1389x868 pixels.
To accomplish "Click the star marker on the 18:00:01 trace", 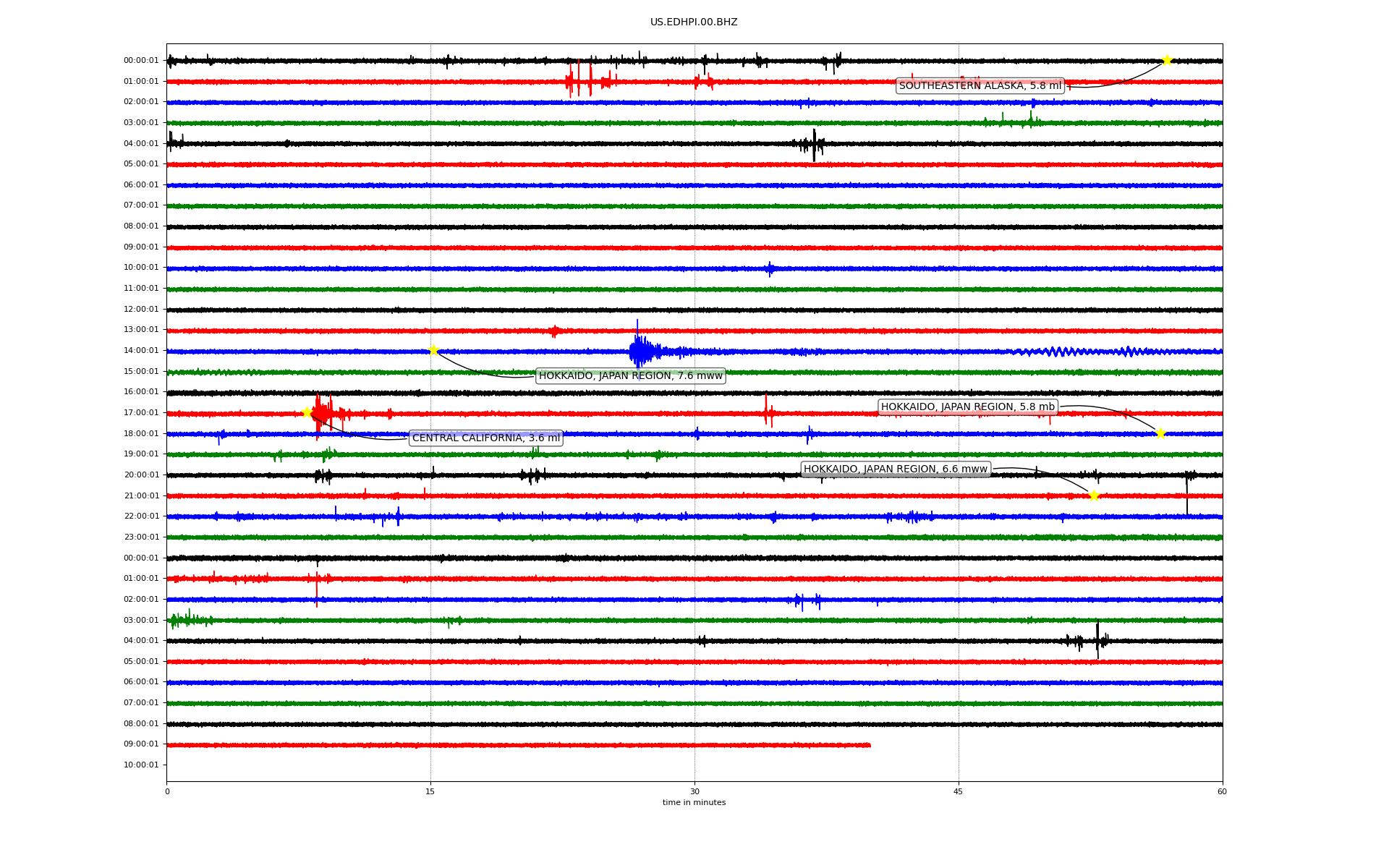I will pos(1160,433).
